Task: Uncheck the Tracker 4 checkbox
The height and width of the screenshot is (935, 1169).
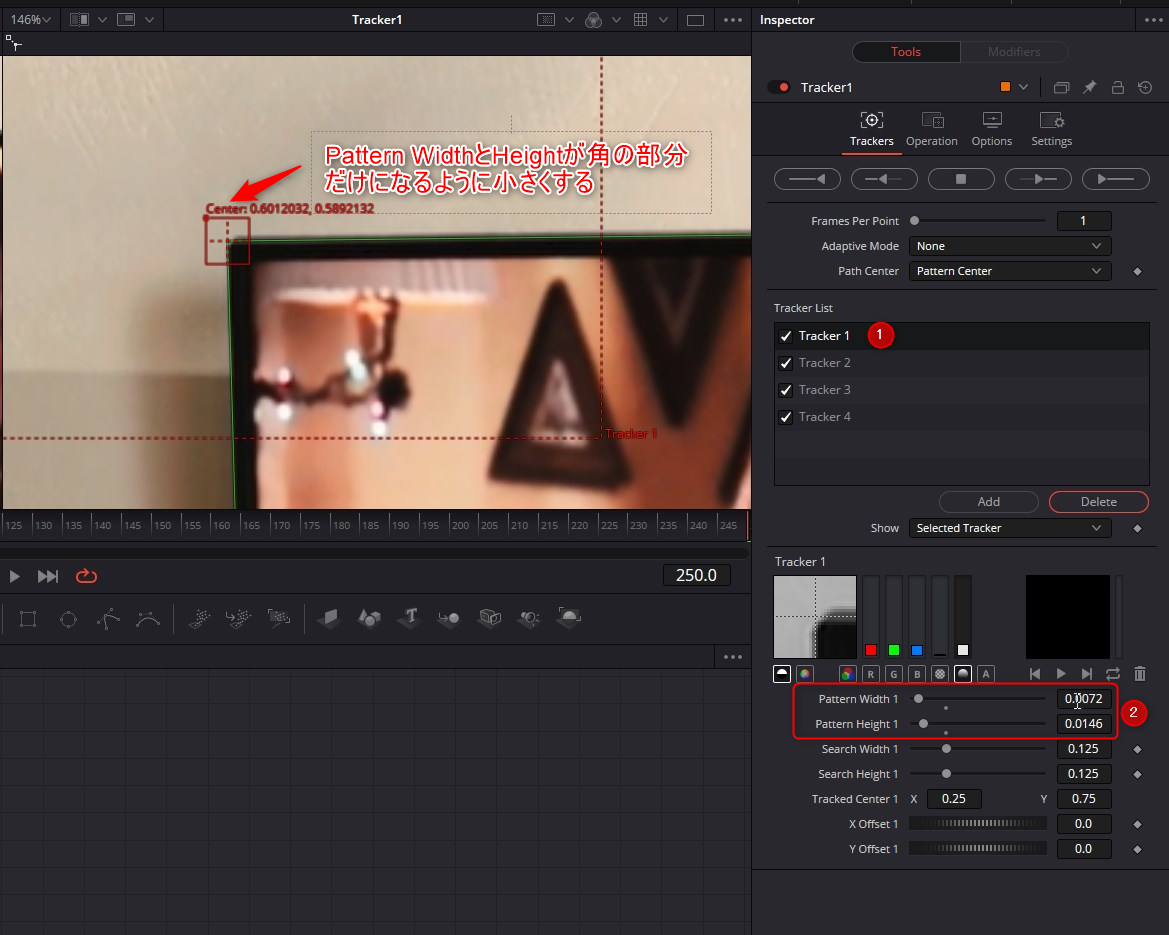Action: 786,417
